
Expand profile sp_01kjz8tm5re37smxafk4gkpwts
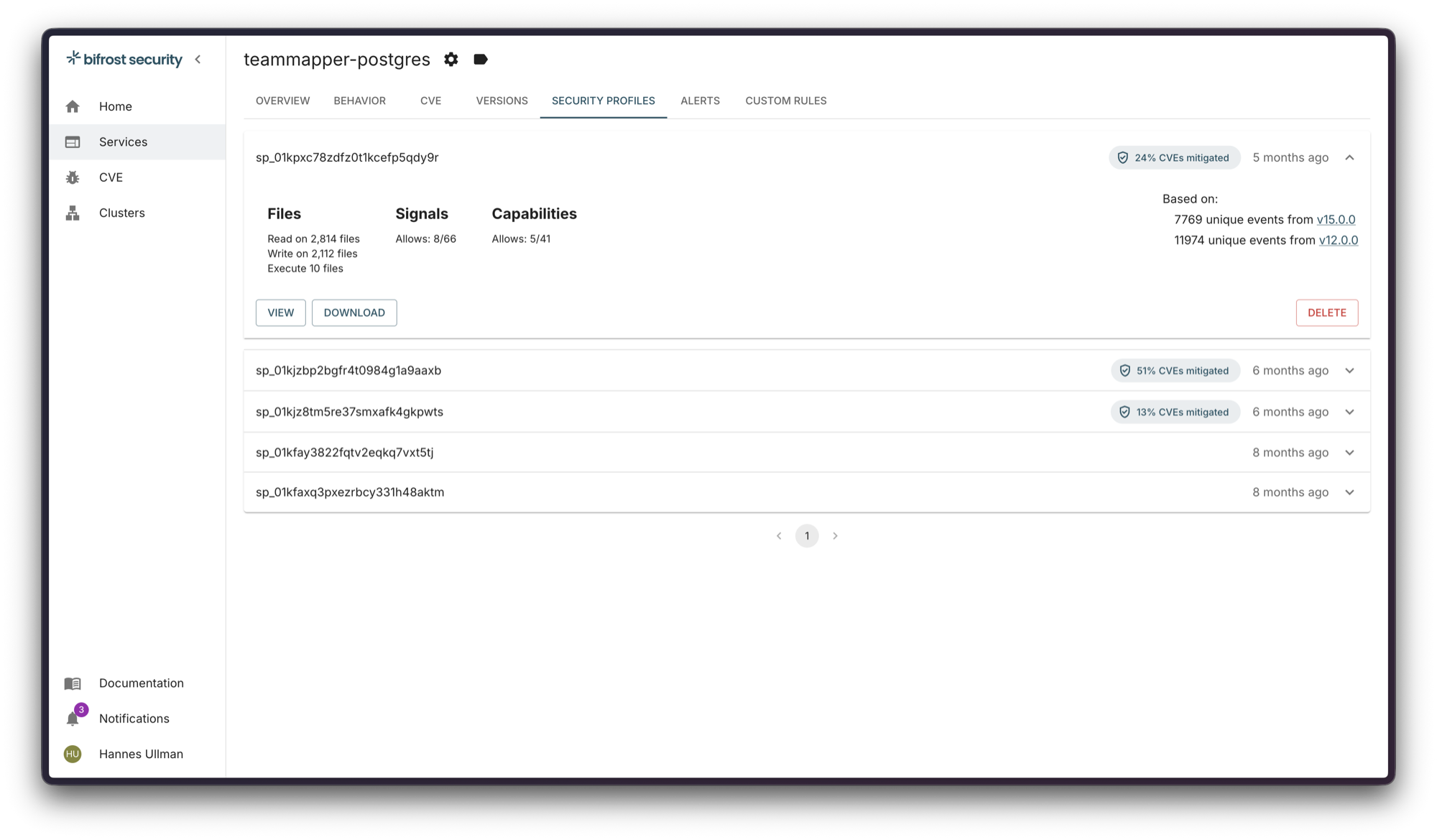pyautogui.click(x=1350, y=412)
